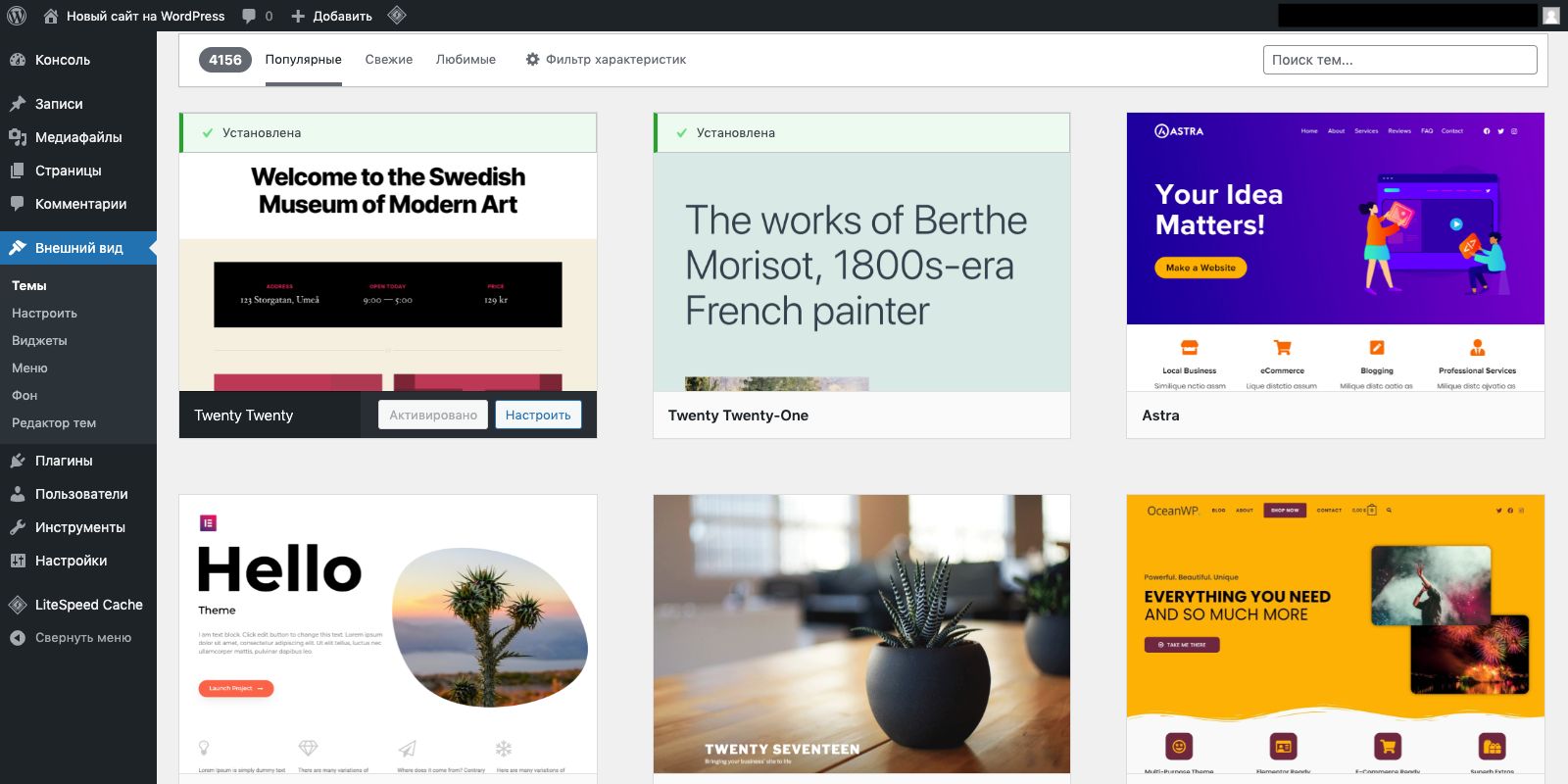This screenshot has height=784, width=1568.
Task: Click the Плагины plug icon
Action: [x=18, y=461]
